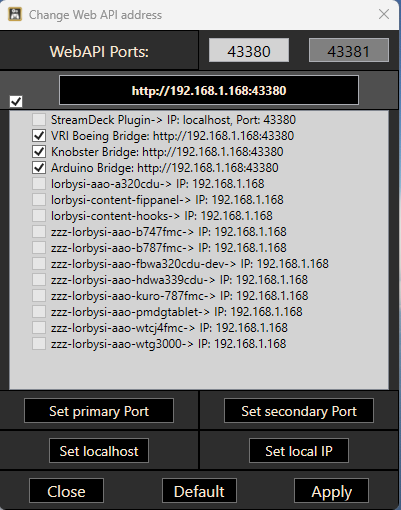The width and height of the screenshot is (401, 510).
Task: Select the 'zzz-lorbysi-aao-pmdgtablet-> IP: 192.168.1.168' row text
Action: coord(177,312)
